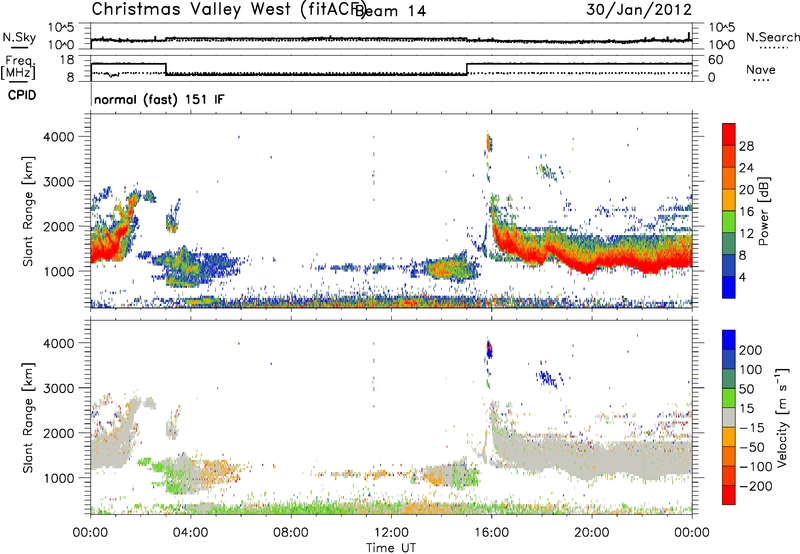
Task: Click the '-200' value on the velocity scale
Action: [x=755, y=486]
